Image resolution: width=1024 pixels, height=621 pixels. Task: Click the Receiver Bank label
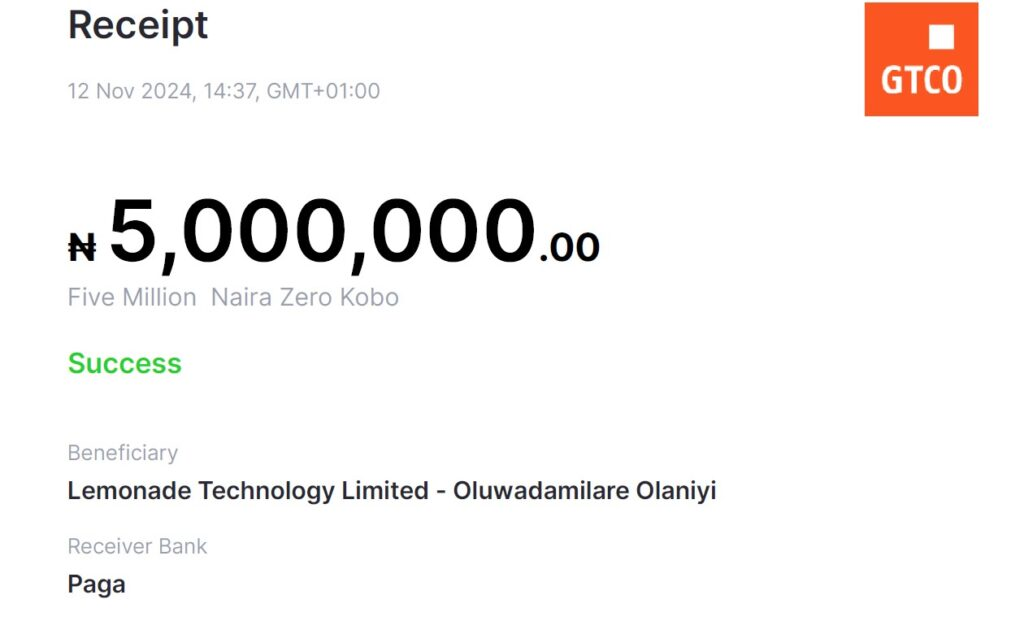click(138, 546)
